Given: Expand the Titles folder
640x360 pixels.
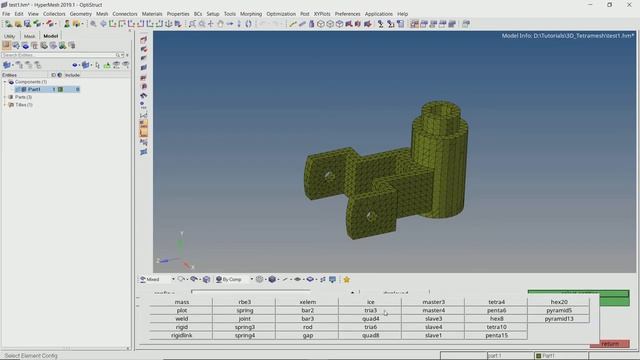Looking at the screenshot, I should [x=5, y=105].
